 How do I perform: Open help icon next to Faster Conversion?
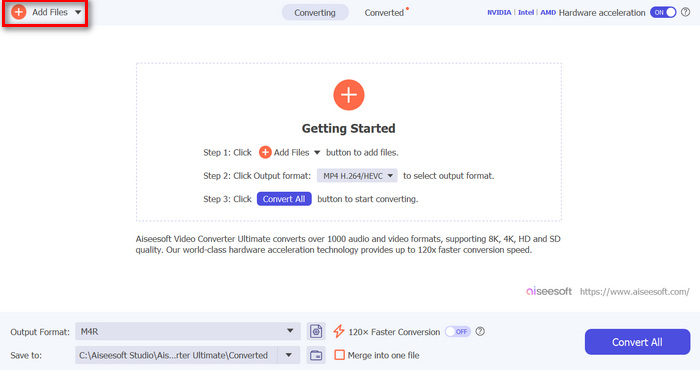(480, 331)
